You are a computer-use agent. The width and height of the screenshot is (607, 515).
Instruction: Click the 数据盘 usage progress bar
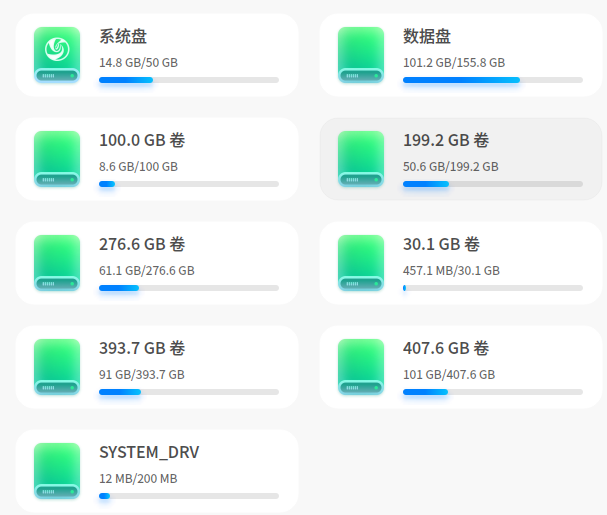coord(492,80)
